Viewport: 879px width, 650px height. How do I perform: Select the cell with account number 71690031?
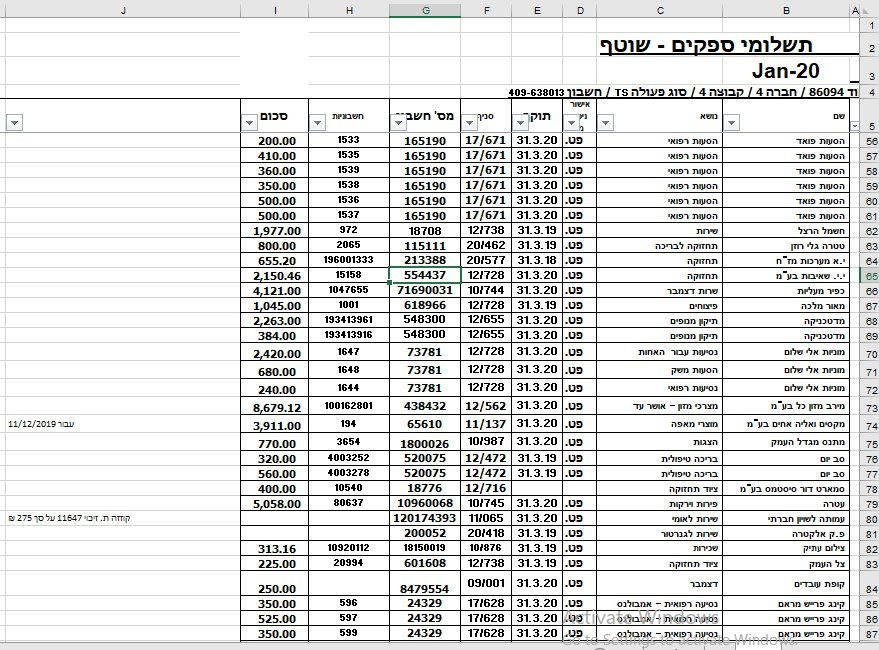(x=425, y=290)
